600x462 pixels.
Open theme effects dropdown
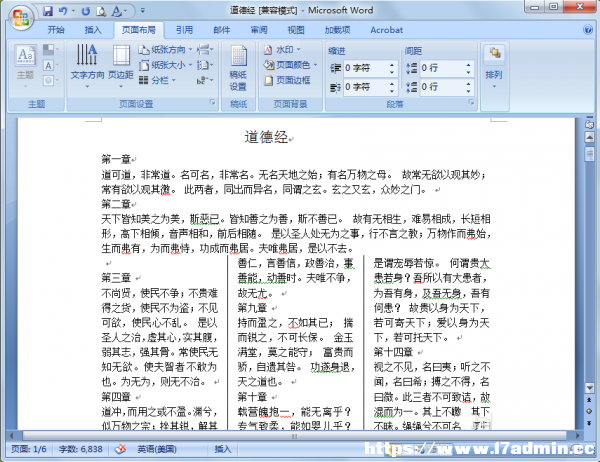coord(51,80)
